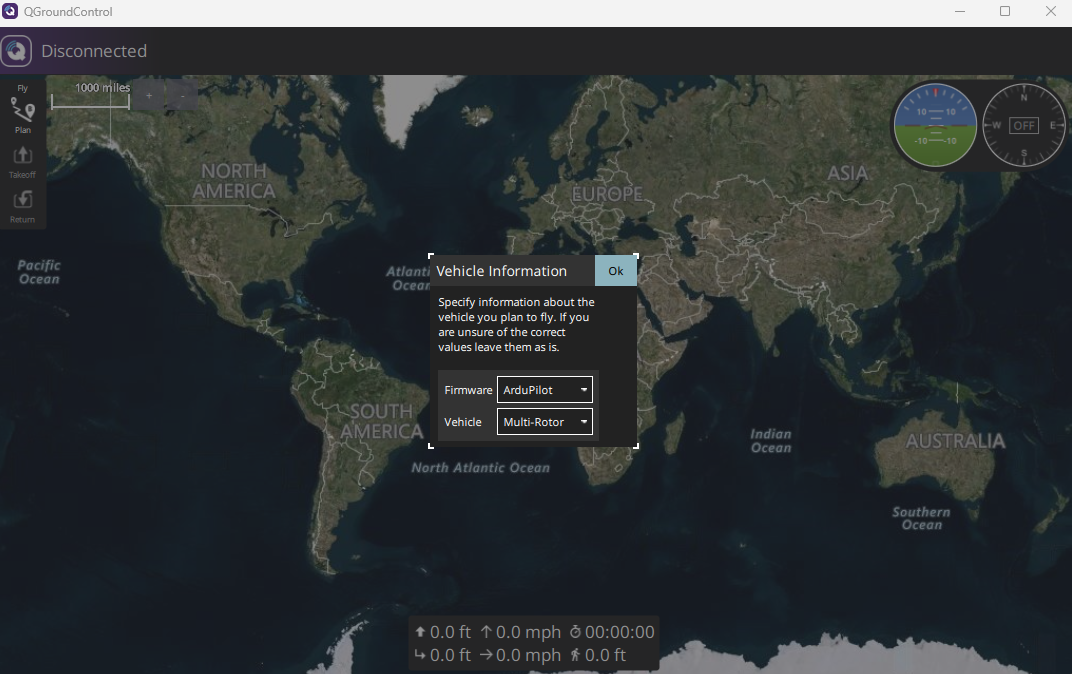Click the horizontal speed arrow icon
1072x674 pixels.
486,656
